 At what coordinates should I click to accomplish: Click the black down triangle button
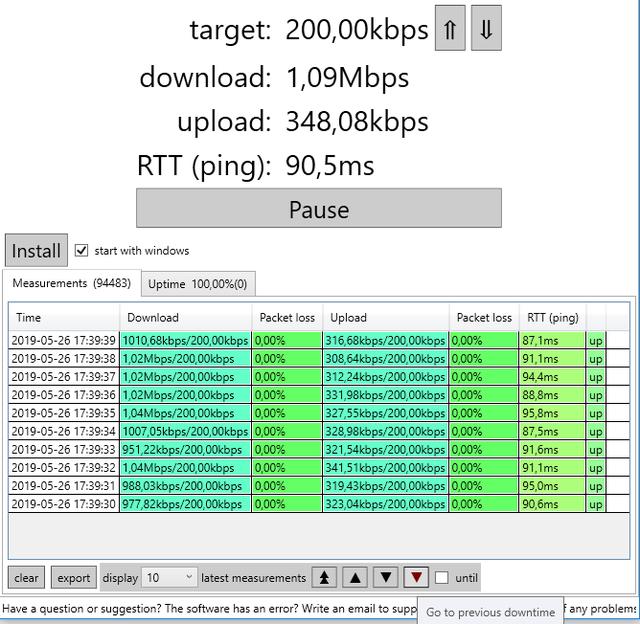[x=386, y=577]
